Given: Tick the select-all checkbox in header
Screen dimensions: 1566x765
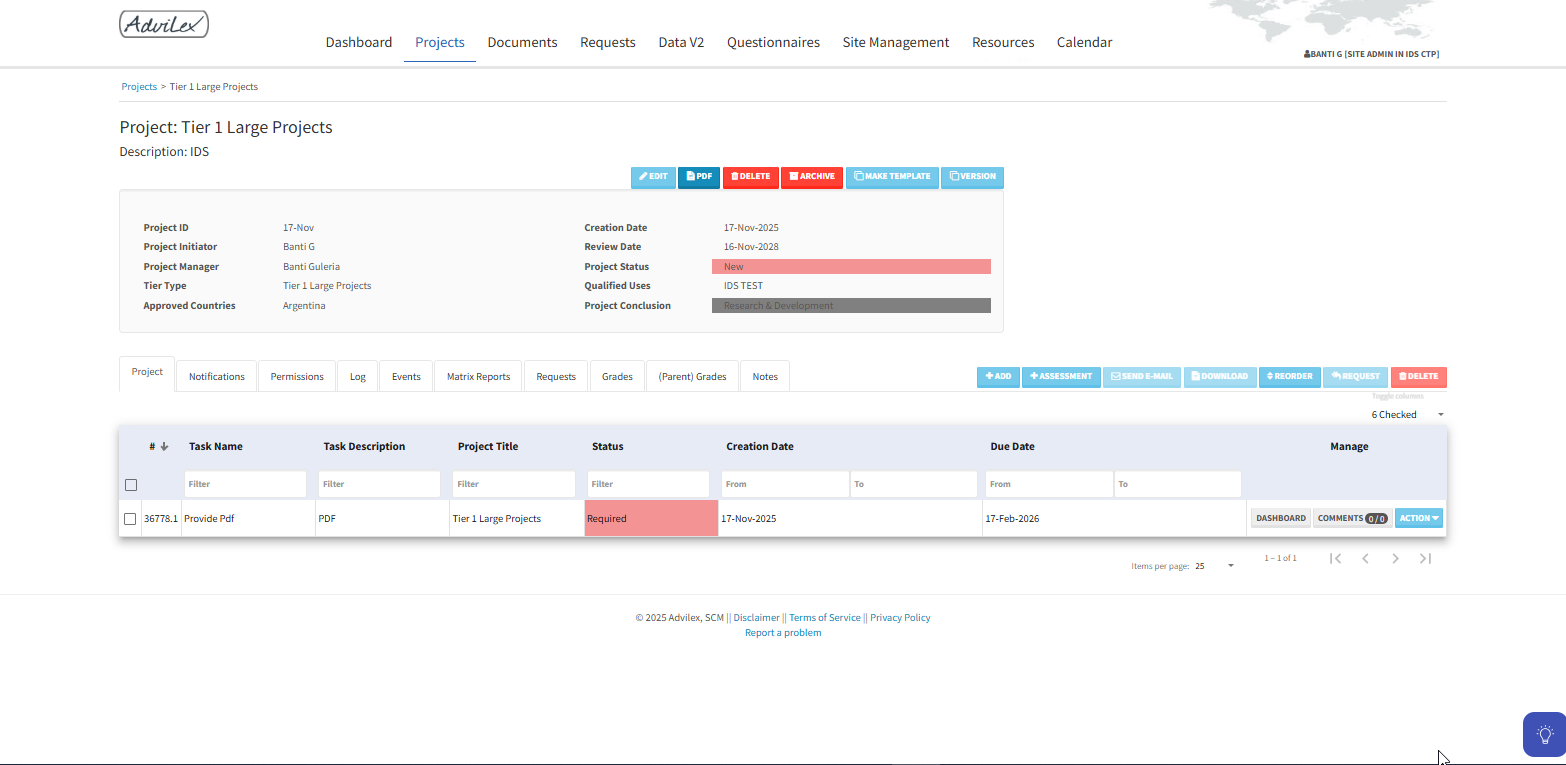Looking at the screenshot, I should point(130,485).
